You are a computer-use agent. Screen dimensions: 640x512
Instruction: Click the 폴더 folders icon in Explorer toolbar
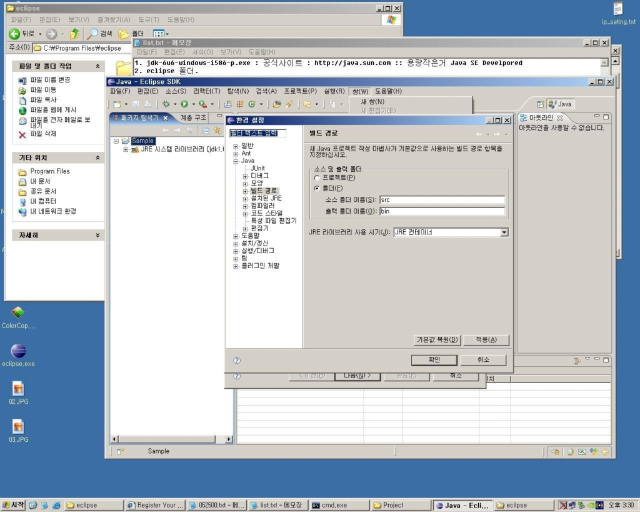(123, 34)
